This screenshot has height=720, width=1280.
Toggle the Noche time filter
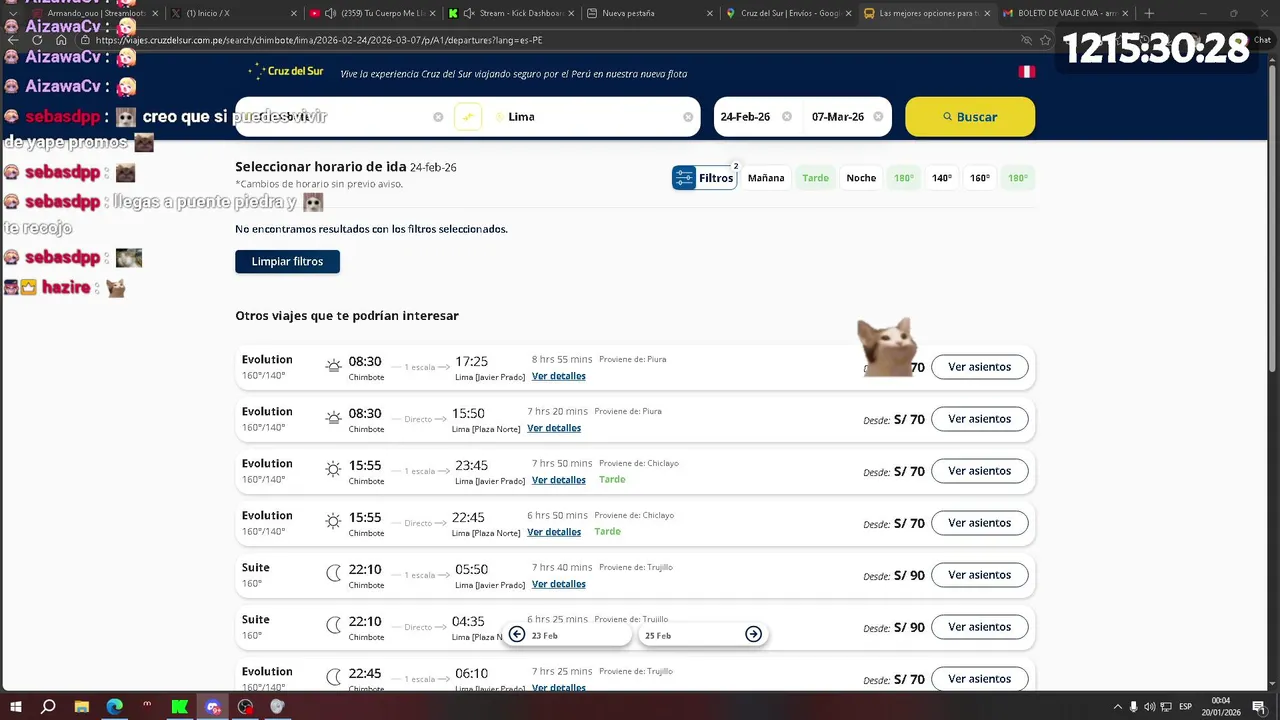coord(861,178)
